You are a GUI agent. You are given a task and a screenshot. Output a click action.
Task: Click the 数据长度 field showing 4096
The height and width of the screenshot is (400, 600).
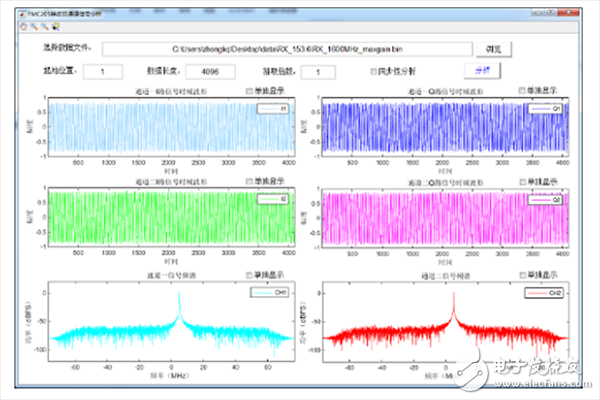210,72
